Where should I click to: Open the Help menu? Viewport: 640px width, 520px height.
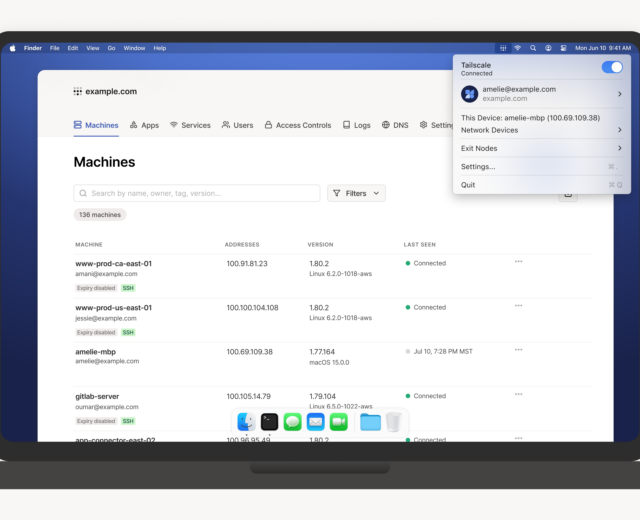click(x=160, y=48)
